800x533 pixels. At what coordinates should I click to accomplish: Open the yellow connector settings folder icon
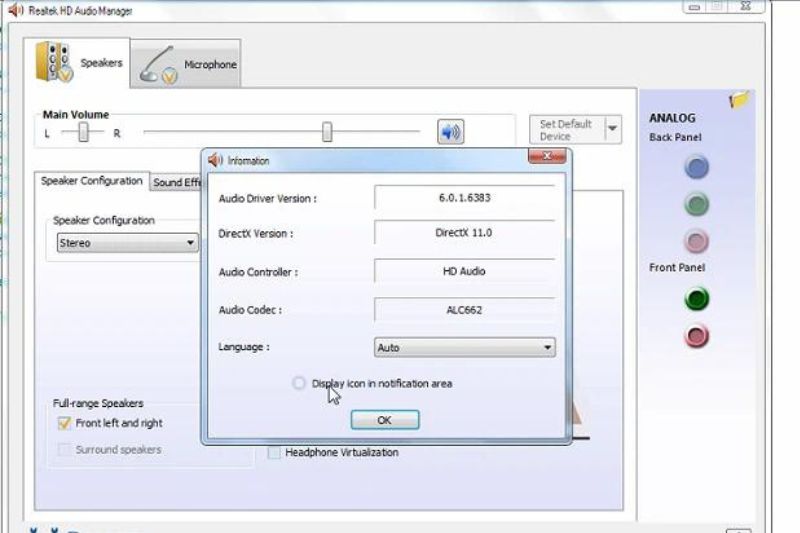[x=739, y=99]
